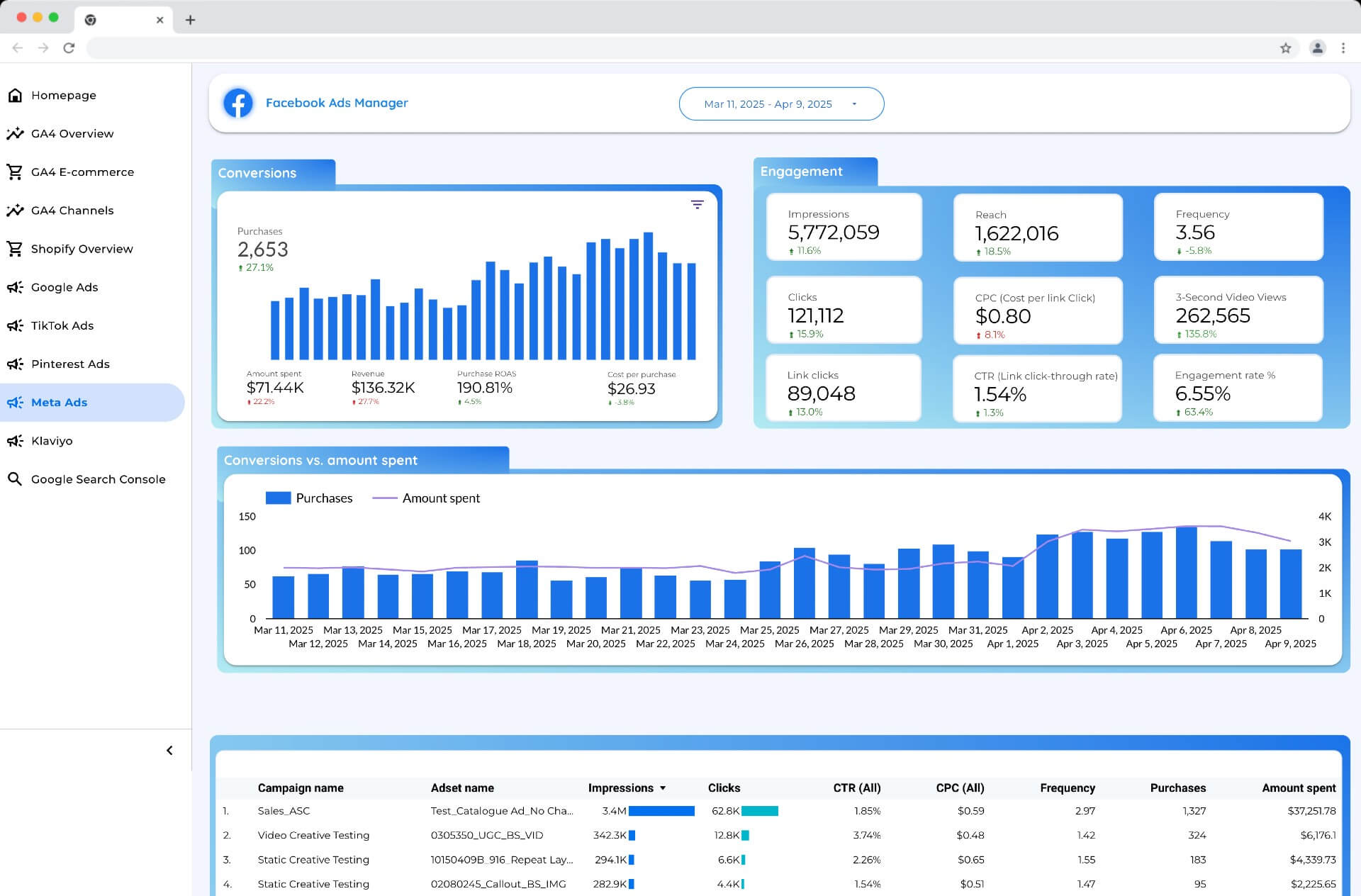Open Shopify Overview via its cart icon

(x=15, y=248)
